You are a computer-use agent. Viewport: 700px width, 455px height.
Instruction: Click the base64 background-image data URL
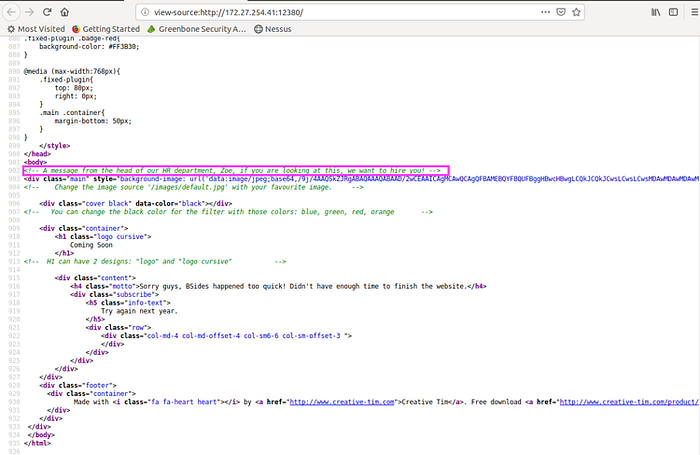point(409,179)
